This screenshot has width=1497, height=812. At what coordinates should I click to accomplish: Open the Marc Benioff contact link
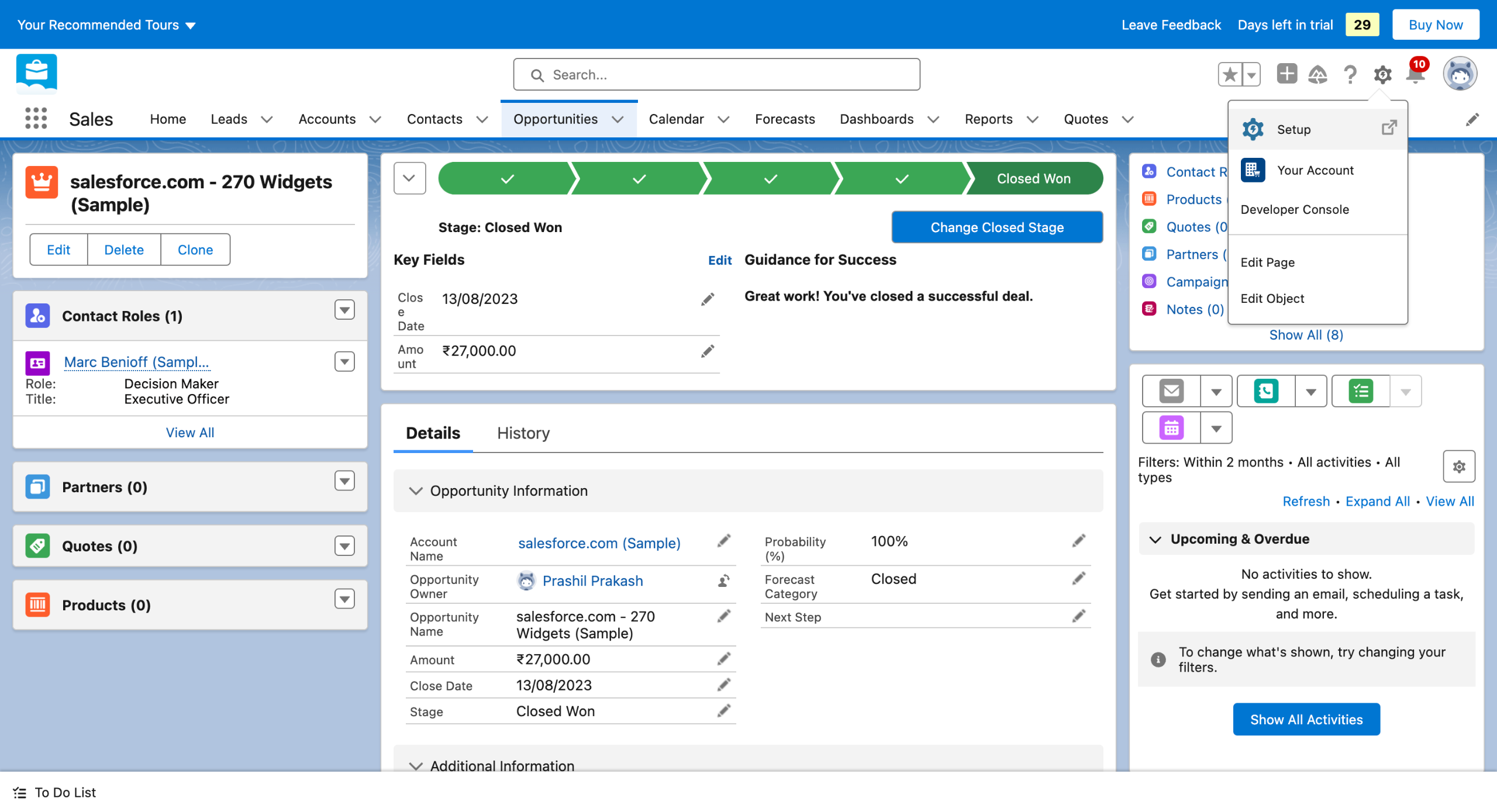pyautogui.click(x=136, y=362)
